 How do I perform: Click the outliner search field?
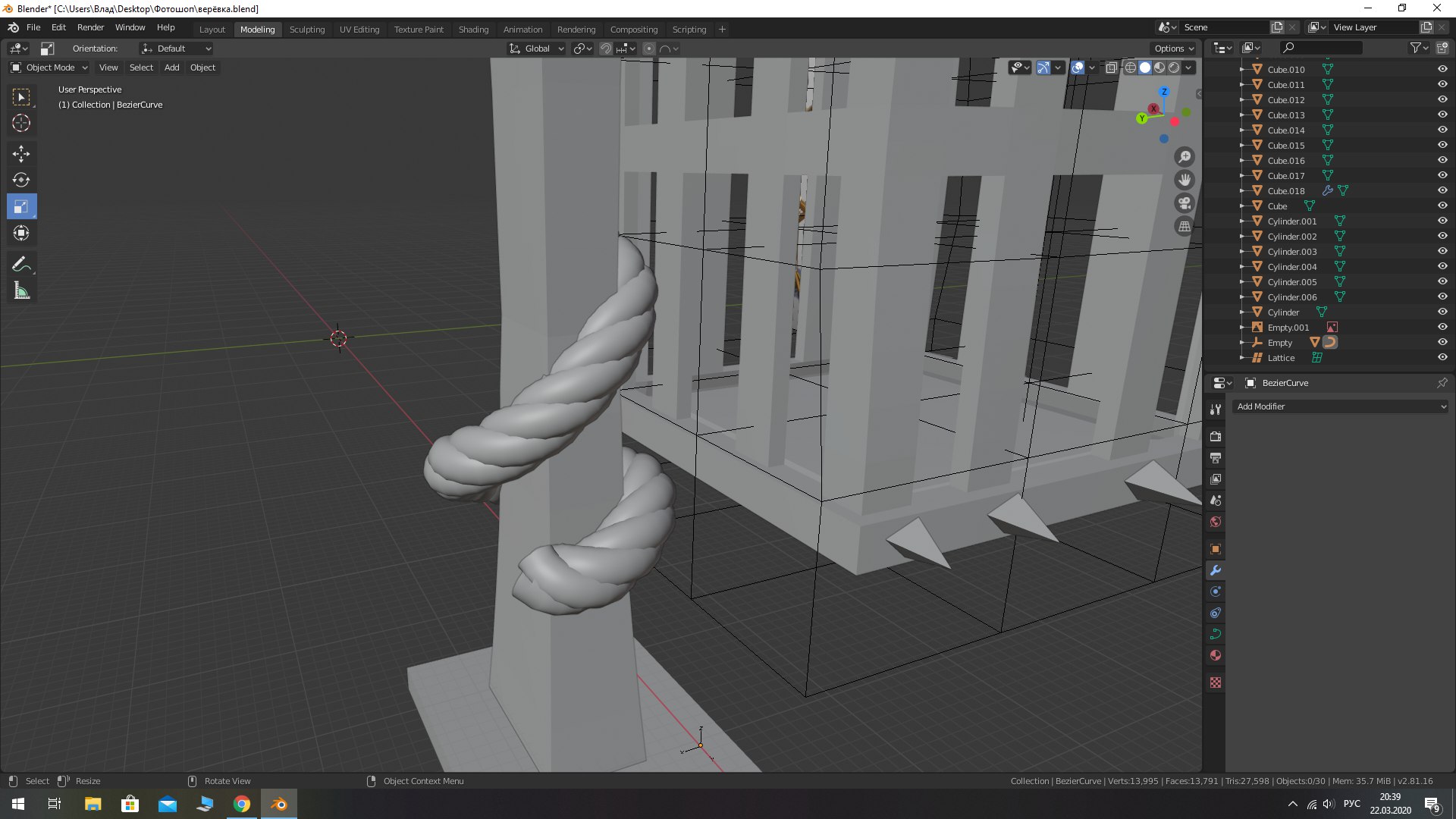(x=1320, y=48)
